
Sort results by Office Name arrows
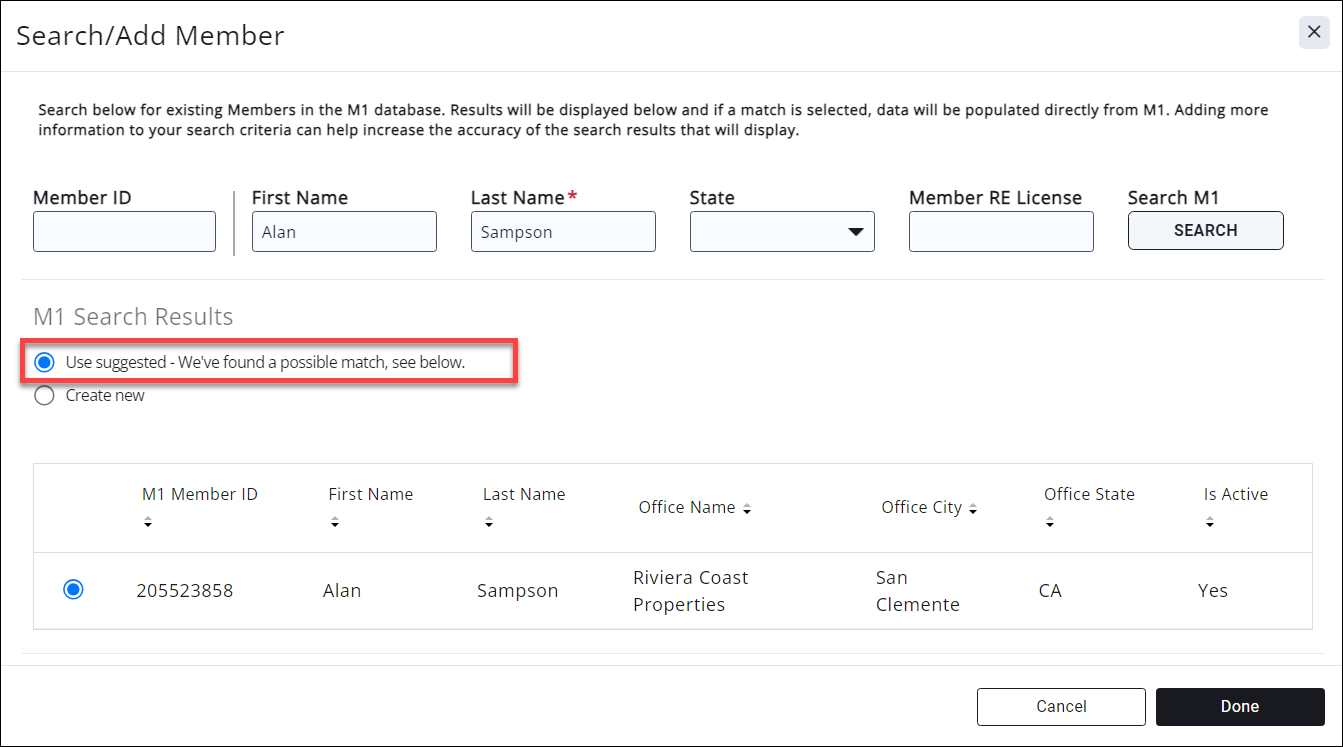point(747,509)
